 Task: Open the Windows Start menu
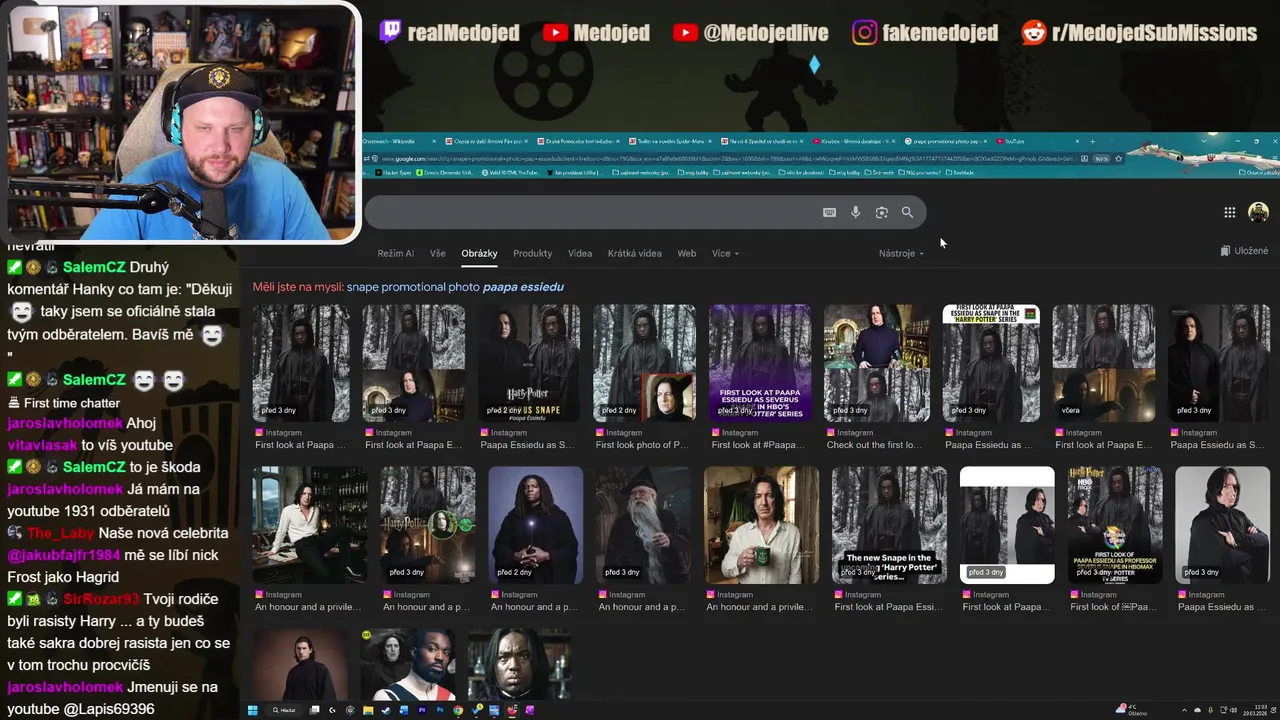click(x=252, y=710)
